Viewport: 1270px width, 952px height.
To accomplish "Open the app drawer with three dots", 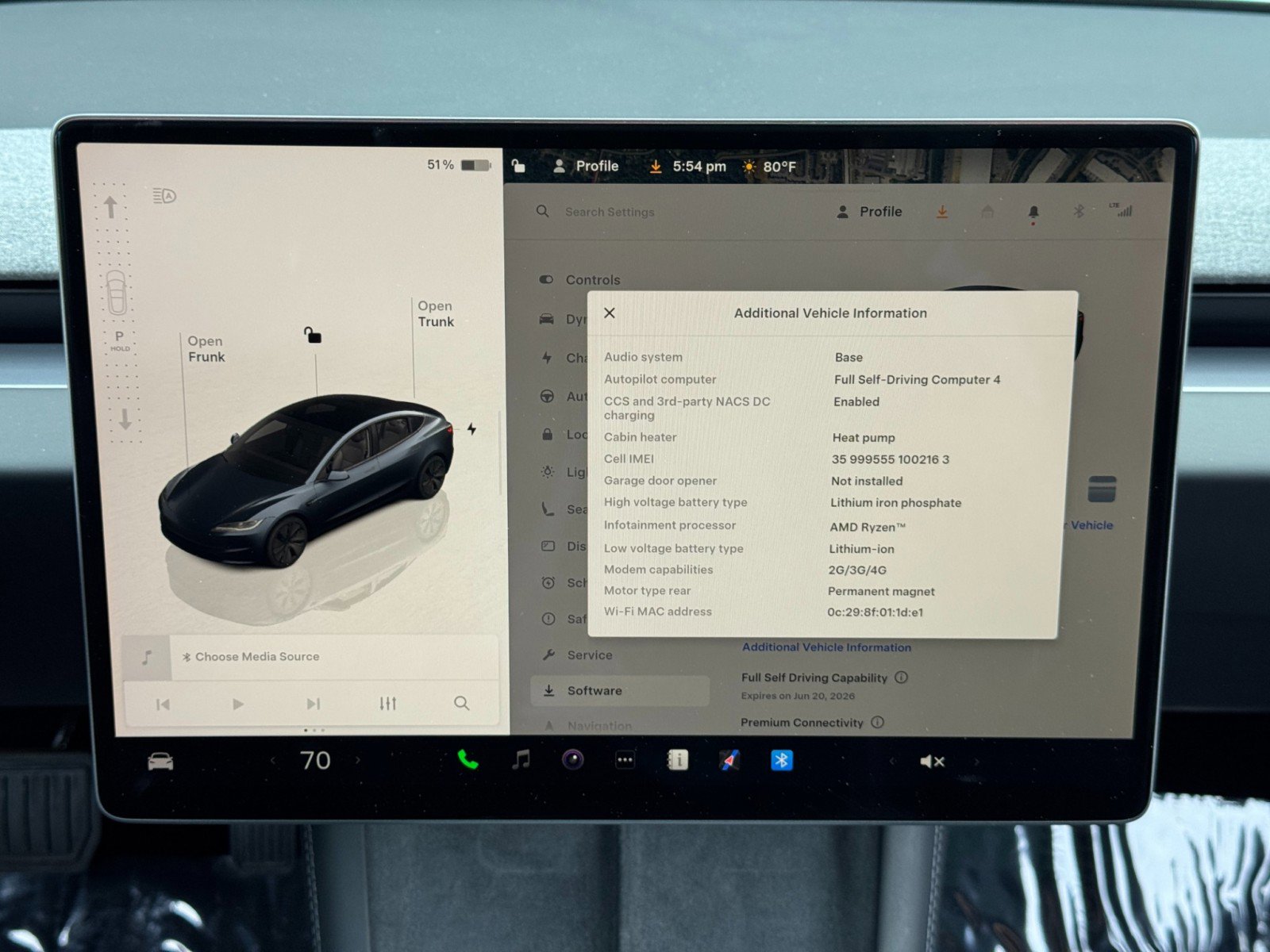I will (625, 761).
